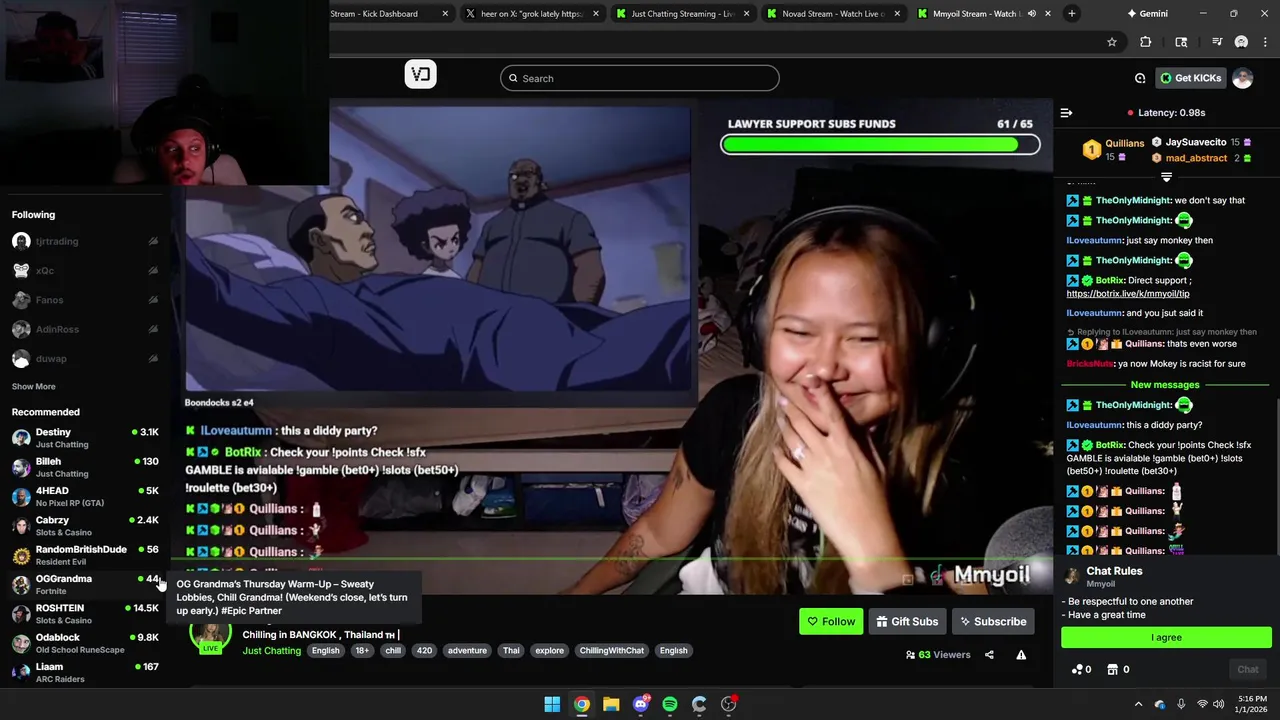Jump to New messages in chat
1280x720 pixels.
point(1165,385)
